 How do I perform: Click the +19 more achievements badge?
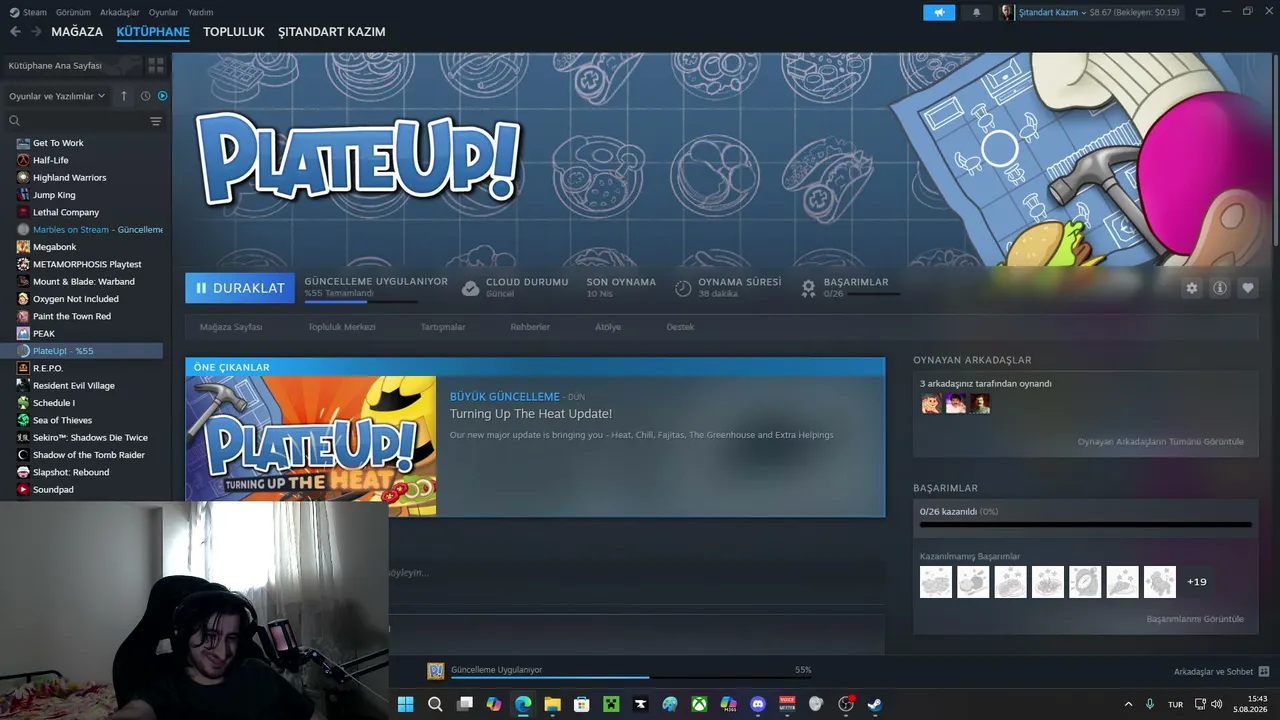1197,582
